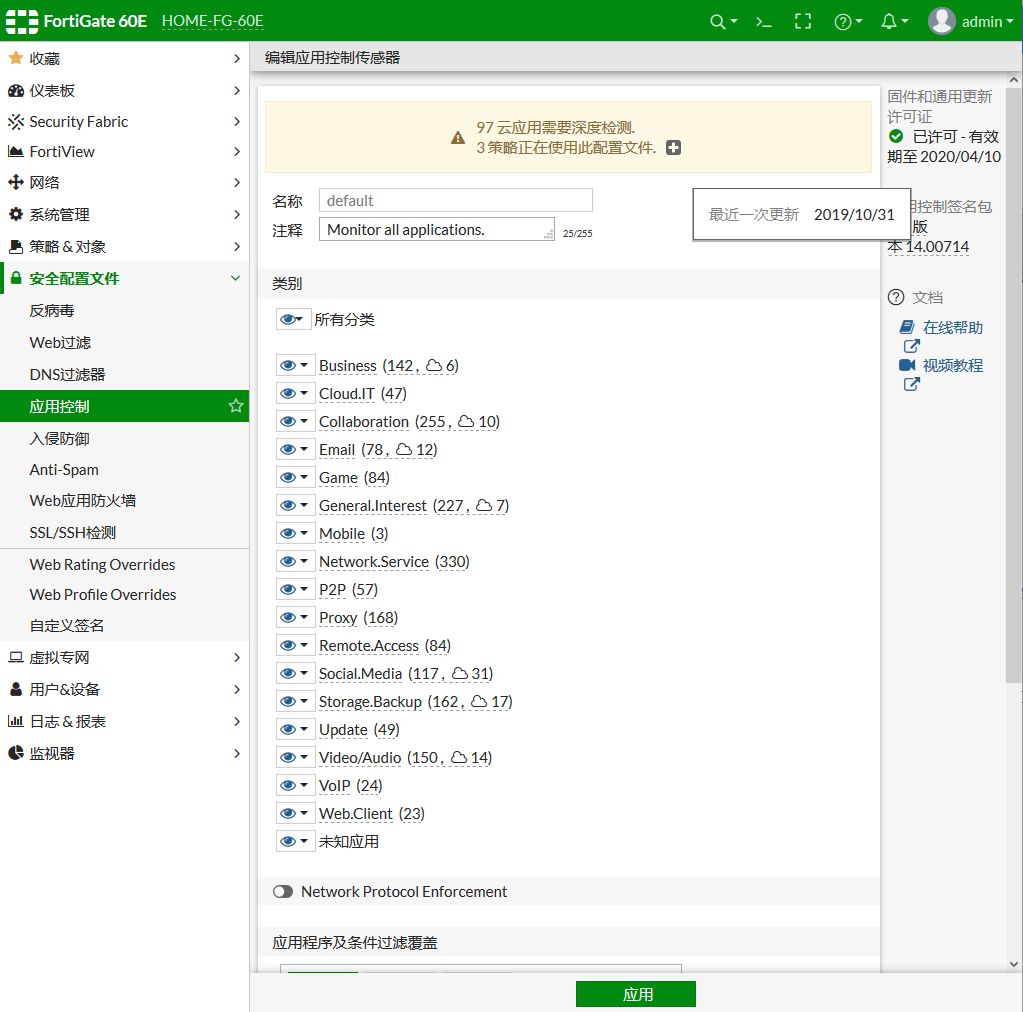Open the 在线帮助 link
Image resolution: width=1023 pixels, height=1012 pixels.
click(x=952, y=328)
